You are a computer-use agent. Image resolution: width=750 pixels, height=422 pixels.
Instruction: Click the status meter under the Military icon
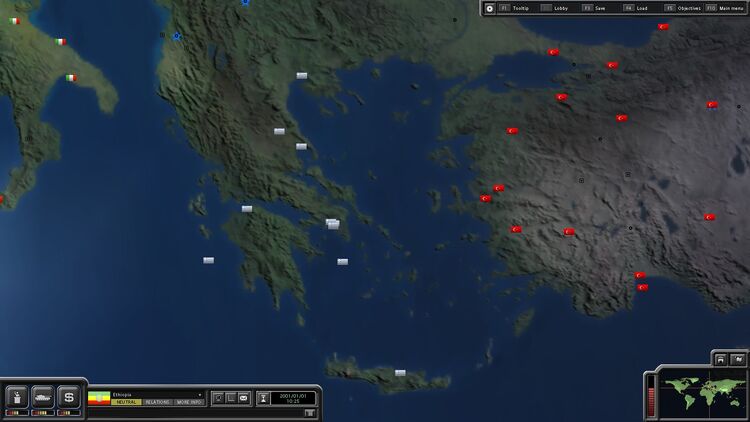43,412
